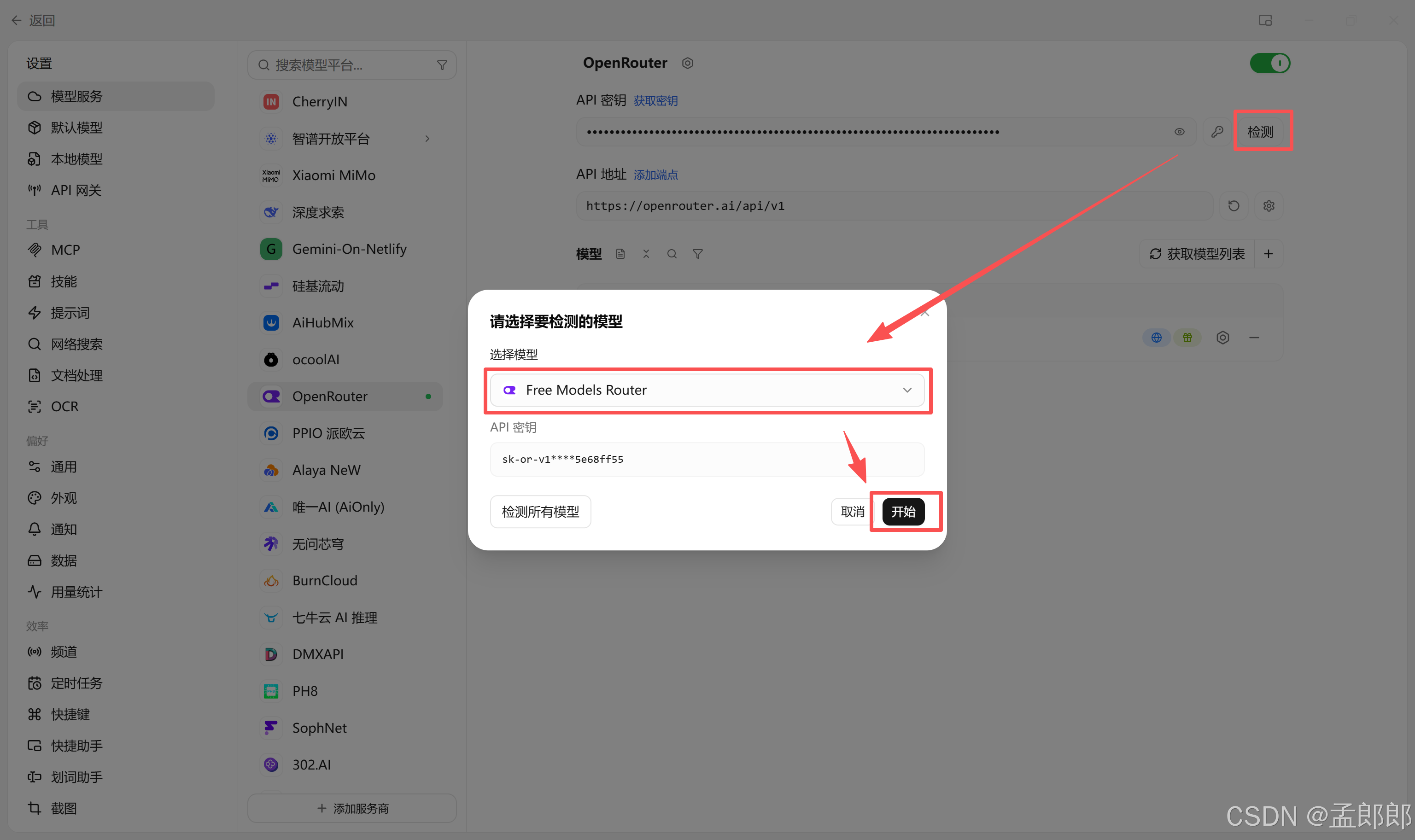Click the free gift badge on model row
Screen dimensions: 1415x840
1187,338
